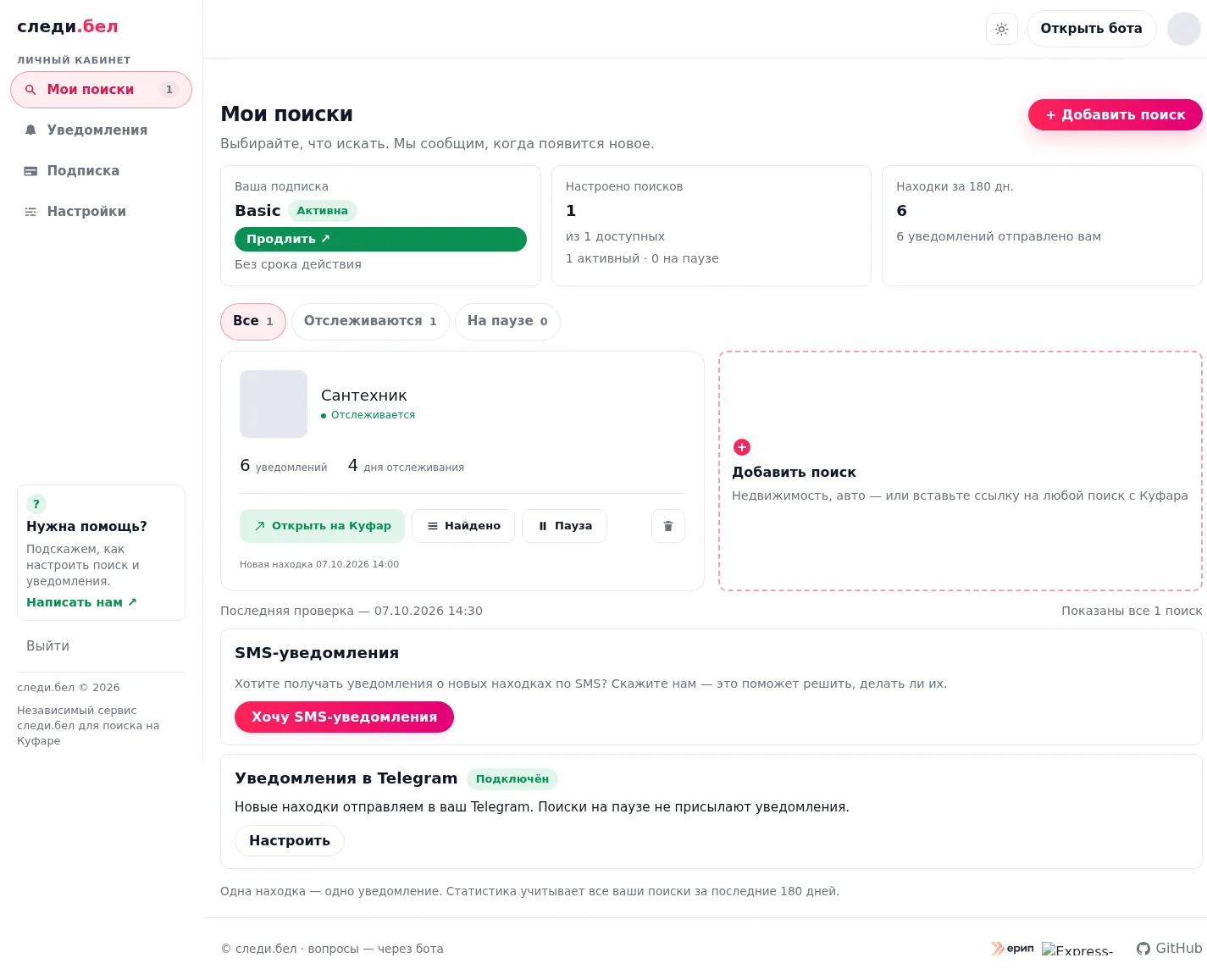1207x980 pixels.
Task: Click the dashed Добавить поиск card
Action: (x=961, y=471)
